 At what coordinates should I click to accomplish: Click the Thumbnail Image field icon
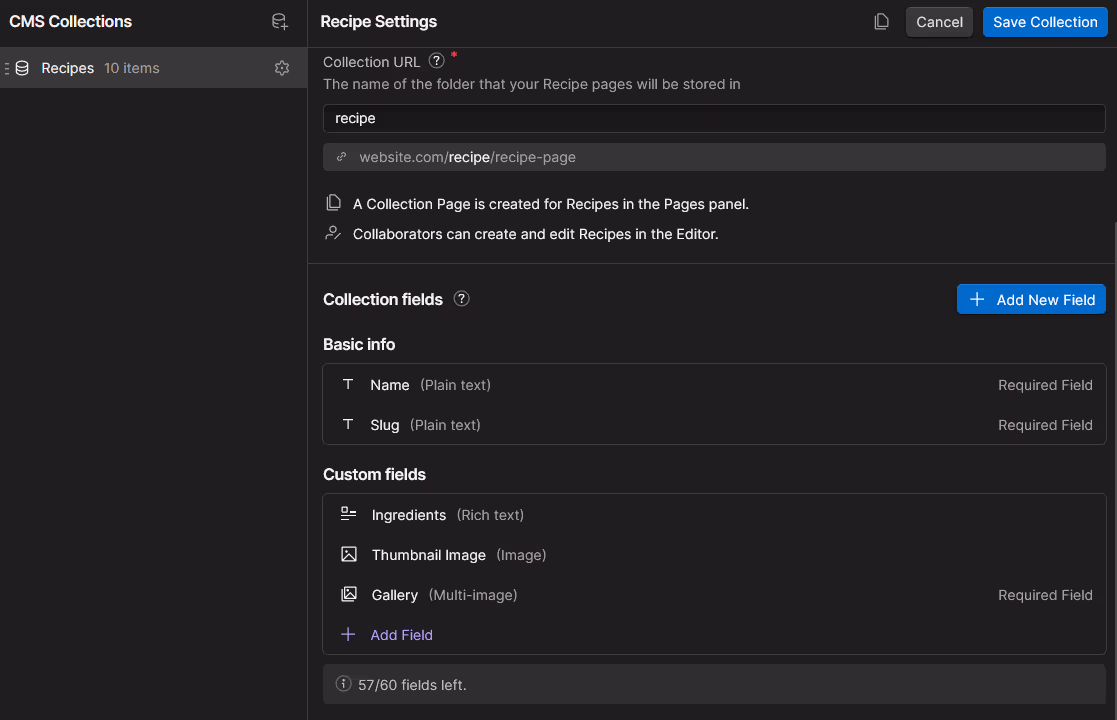click(348, 554)
